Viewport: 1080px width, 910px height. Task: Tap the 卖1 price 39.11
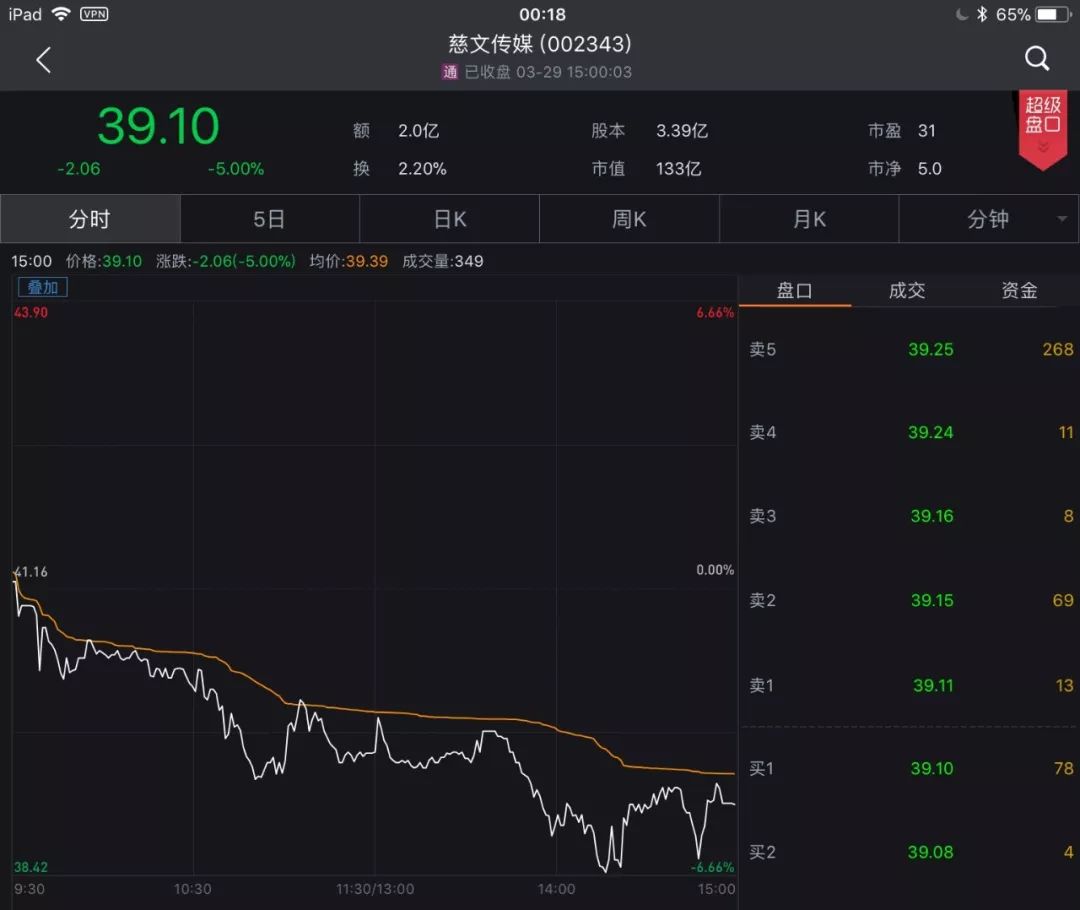[933, 685]
